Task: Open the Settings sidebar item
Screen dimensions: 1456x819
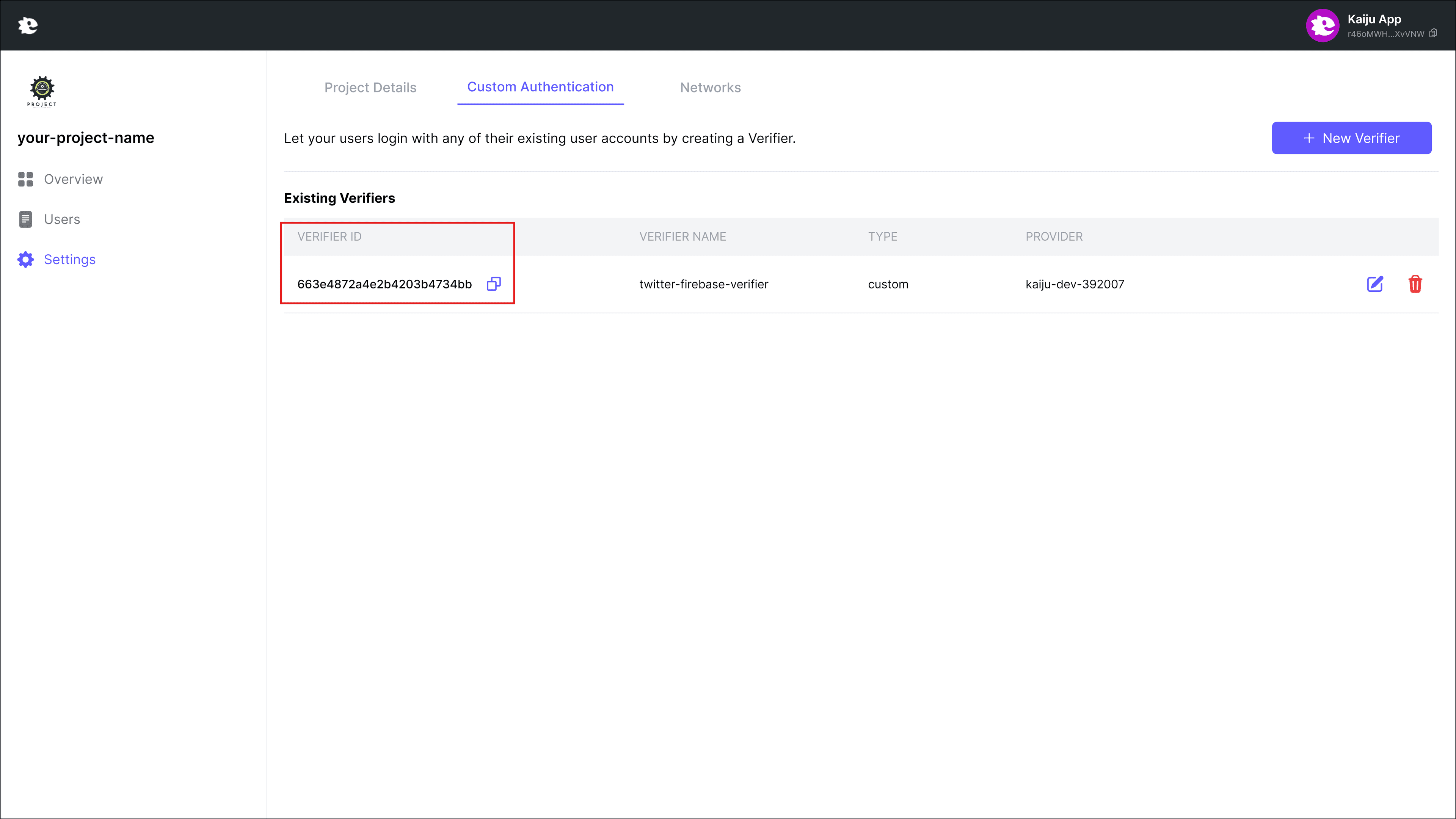Action: click(56, 259)
